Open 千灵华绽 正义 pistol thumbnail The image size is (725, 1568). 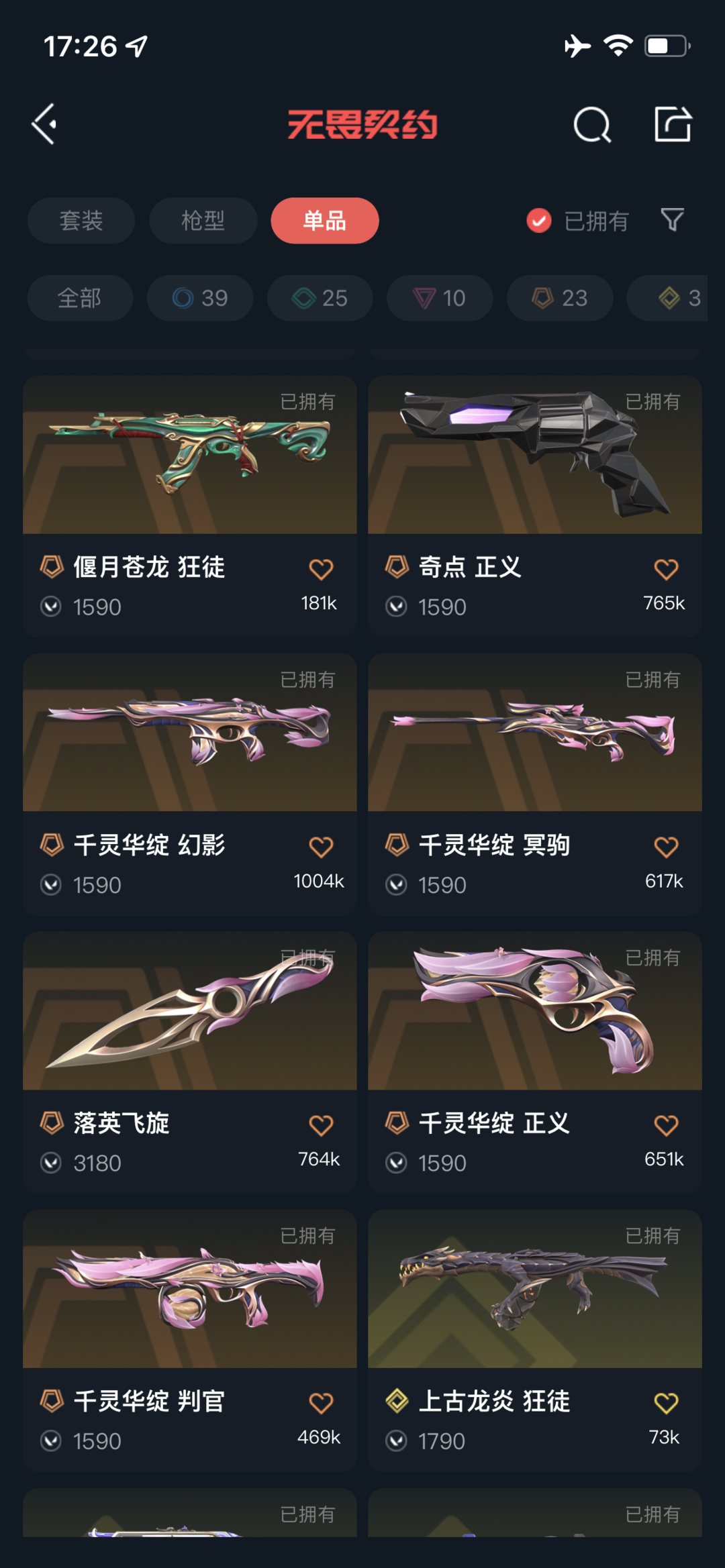point(535,1010)
